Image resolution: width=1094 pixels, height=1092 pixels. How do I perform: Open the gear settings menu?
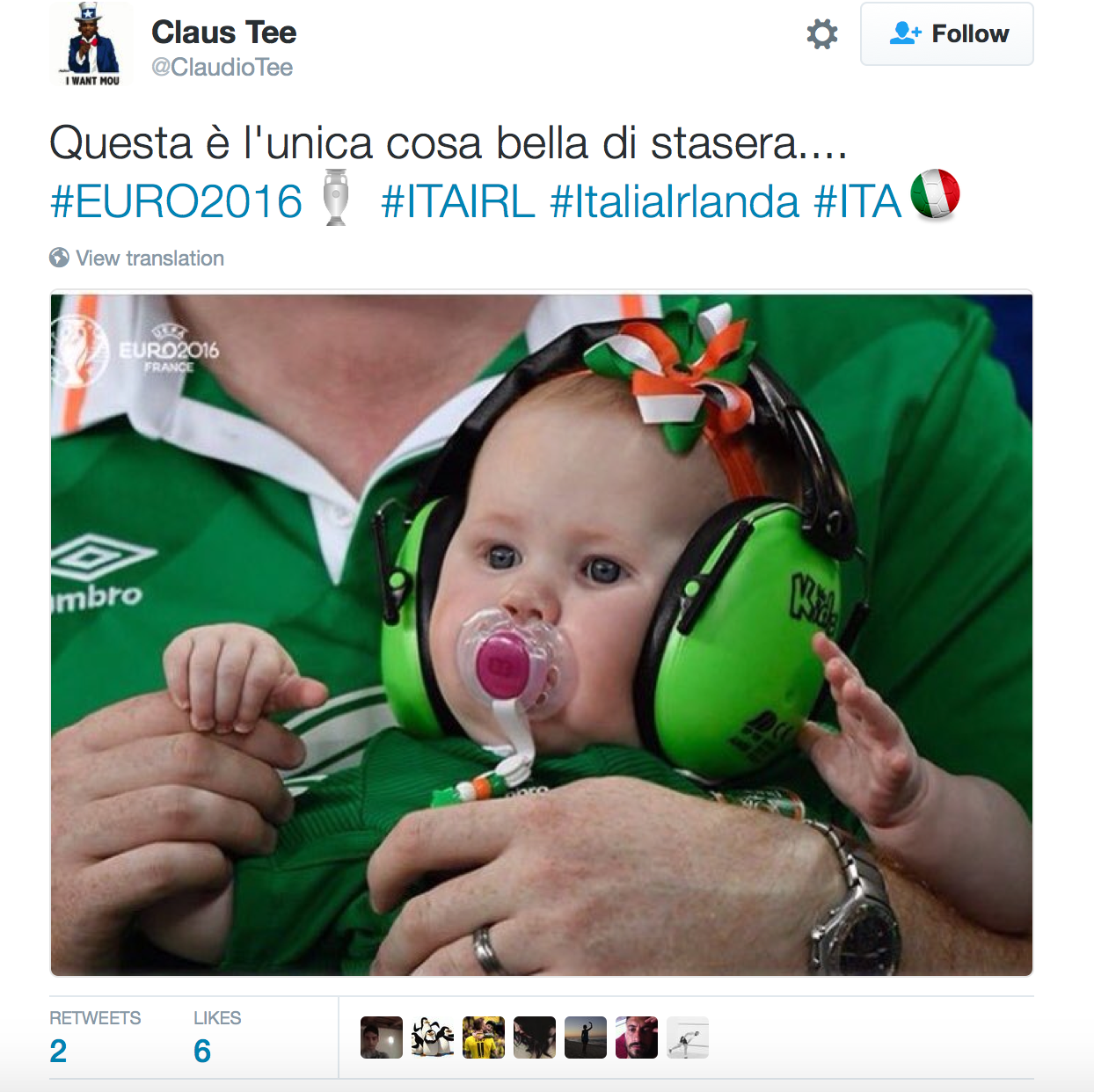coord(822,34)
